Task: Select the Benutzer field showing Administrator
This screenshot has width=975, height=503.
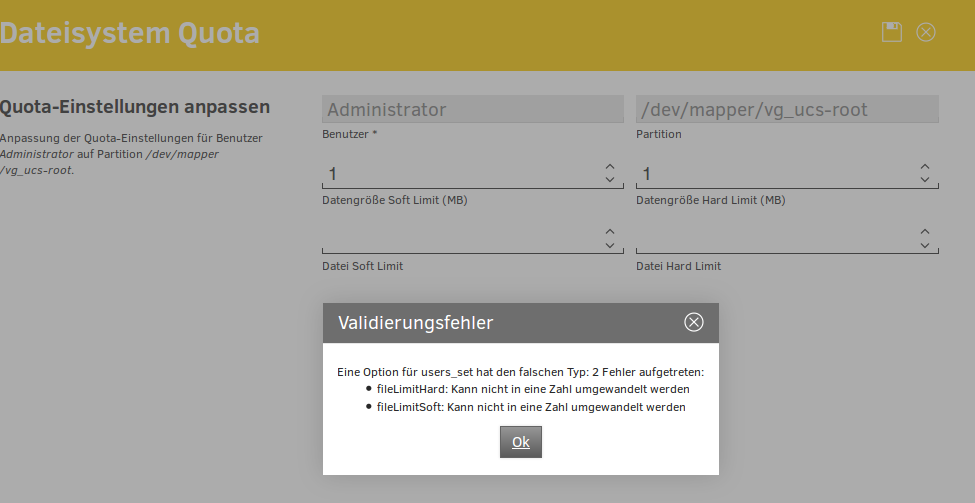Action: pyautogui.click(x=472, y=109)
